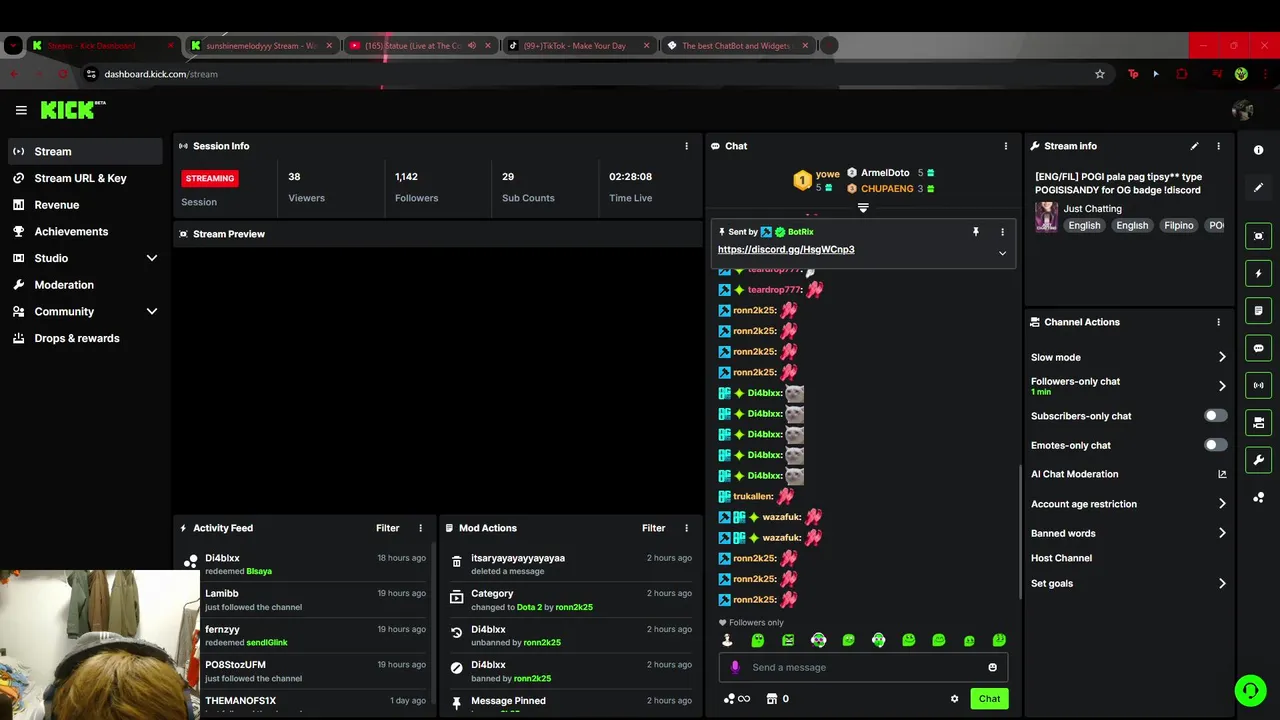The width and height of the screenshot is (1280, 720).
Task: Select Stream in the sidebar
Action: (x=85, y=151)
